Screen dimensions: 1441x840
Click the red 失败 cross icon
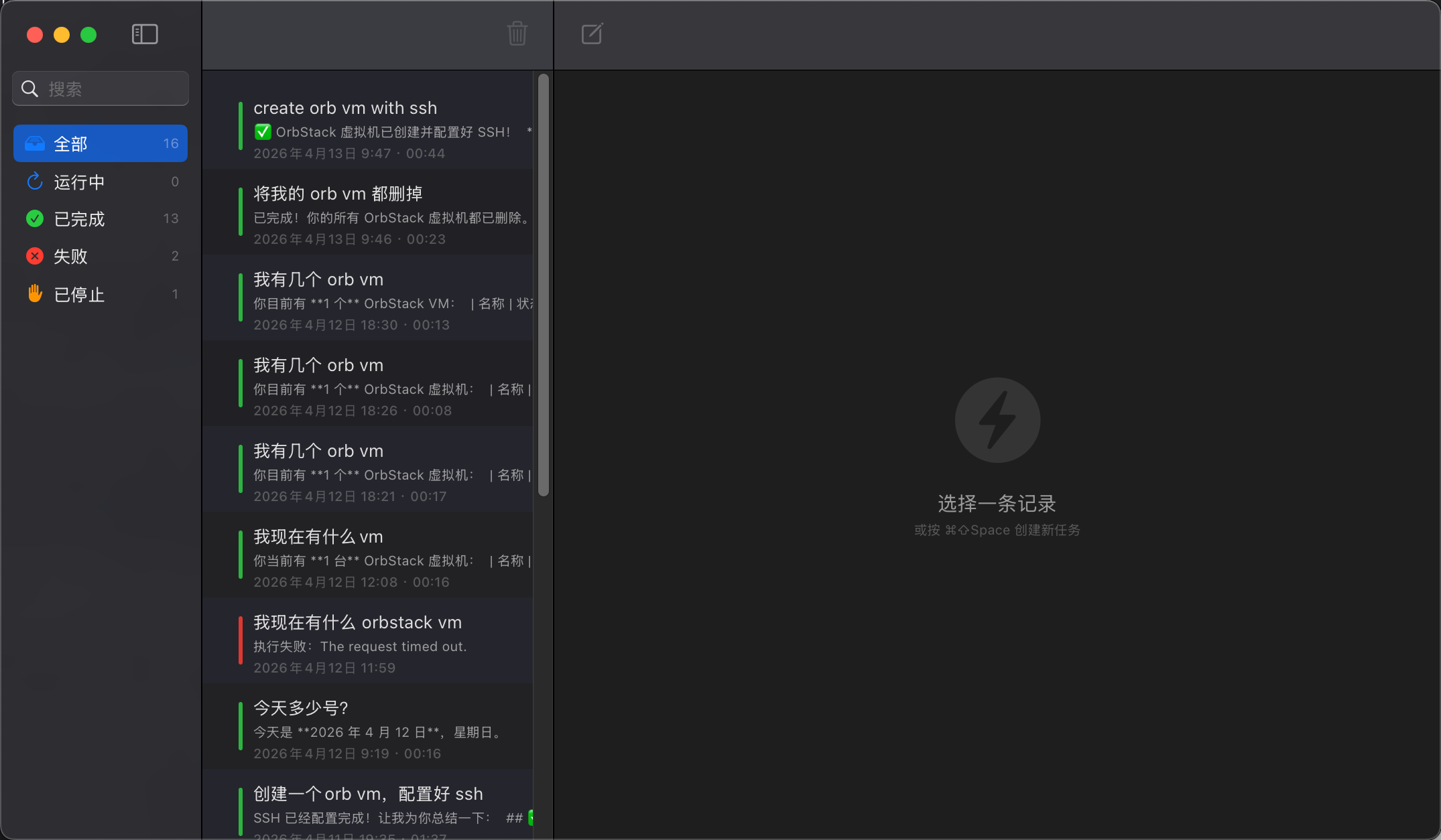(x=35, y=256)
